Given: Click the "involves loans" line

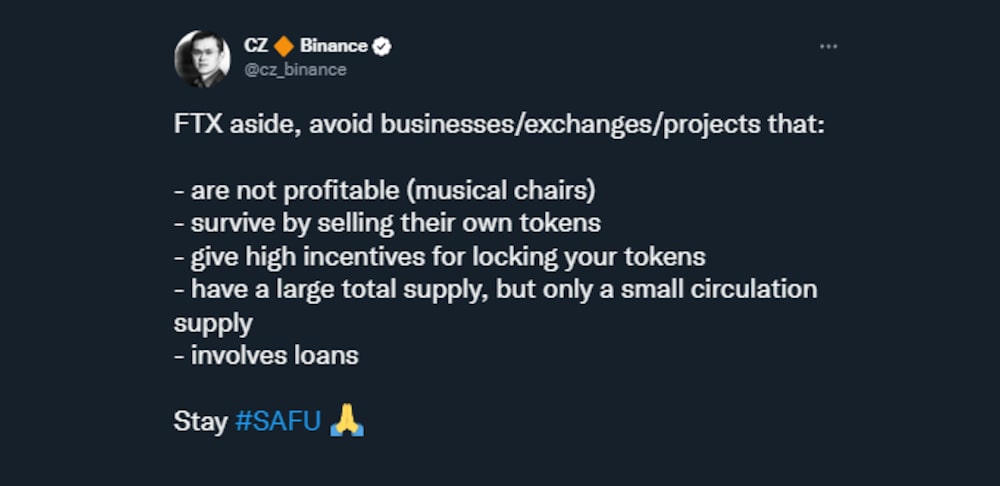Looking at the screenshot, I should (x=273, y=355).
